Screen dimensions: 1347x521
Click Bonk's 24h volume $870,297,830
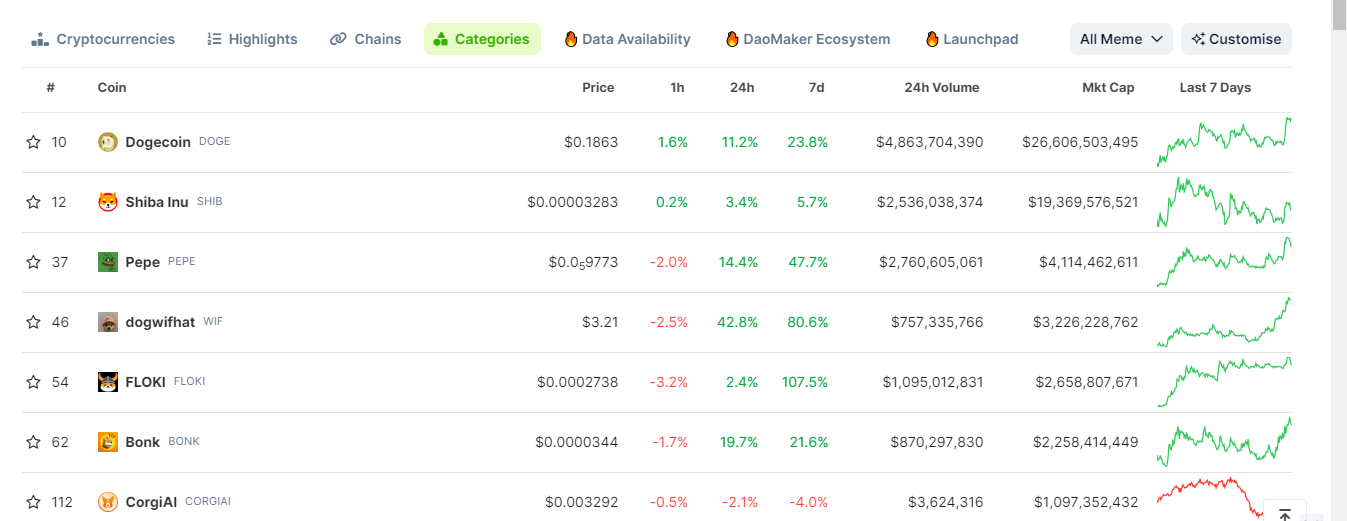click(937, 442)
